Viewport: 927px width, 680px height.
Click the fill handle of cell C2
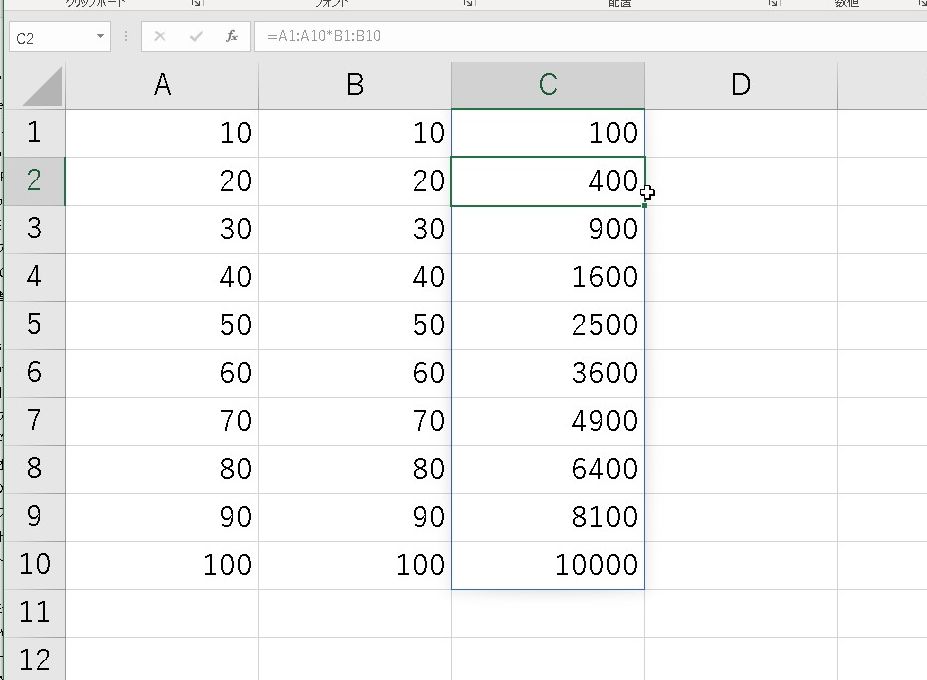click(645, 206)
